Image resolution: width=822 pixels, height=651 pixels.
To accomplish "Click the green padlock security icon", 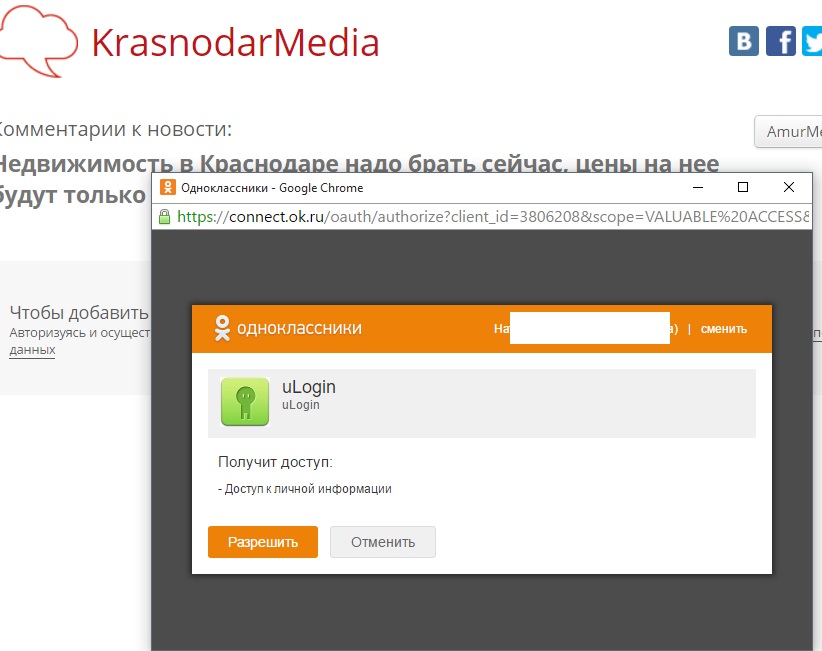I will pos(164,216).
